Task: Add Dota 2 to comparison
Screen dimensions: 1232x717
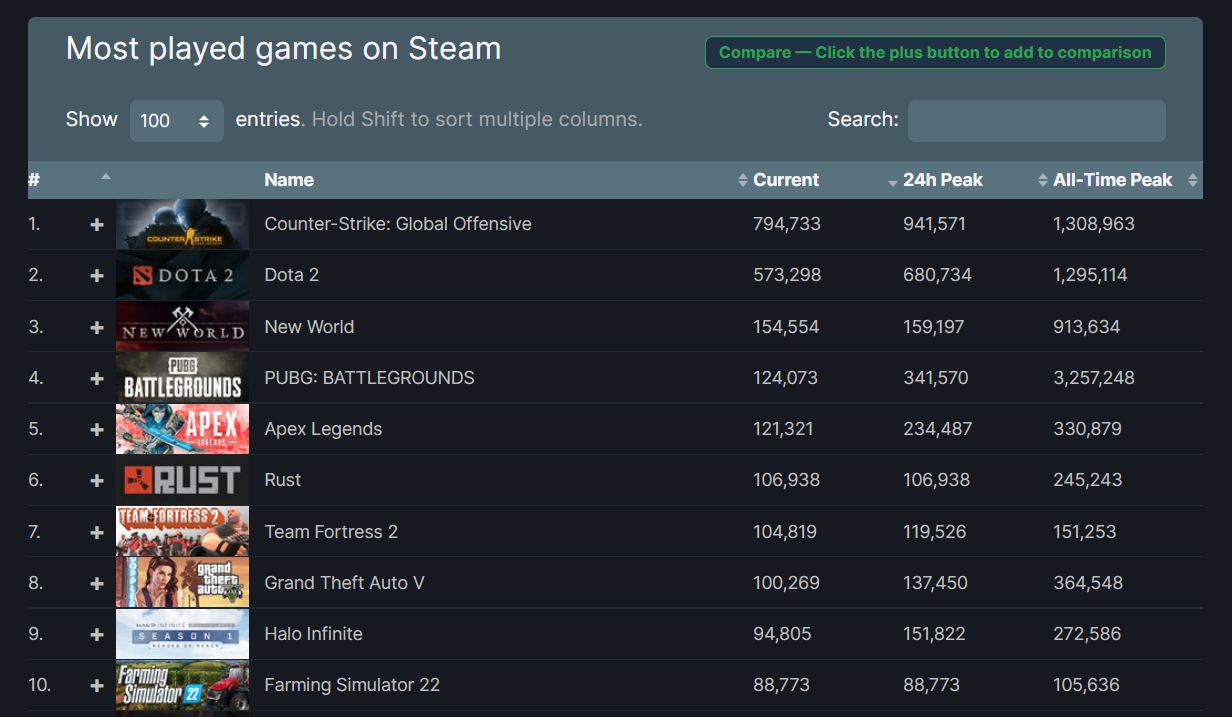Action: (x=97, y=276)
